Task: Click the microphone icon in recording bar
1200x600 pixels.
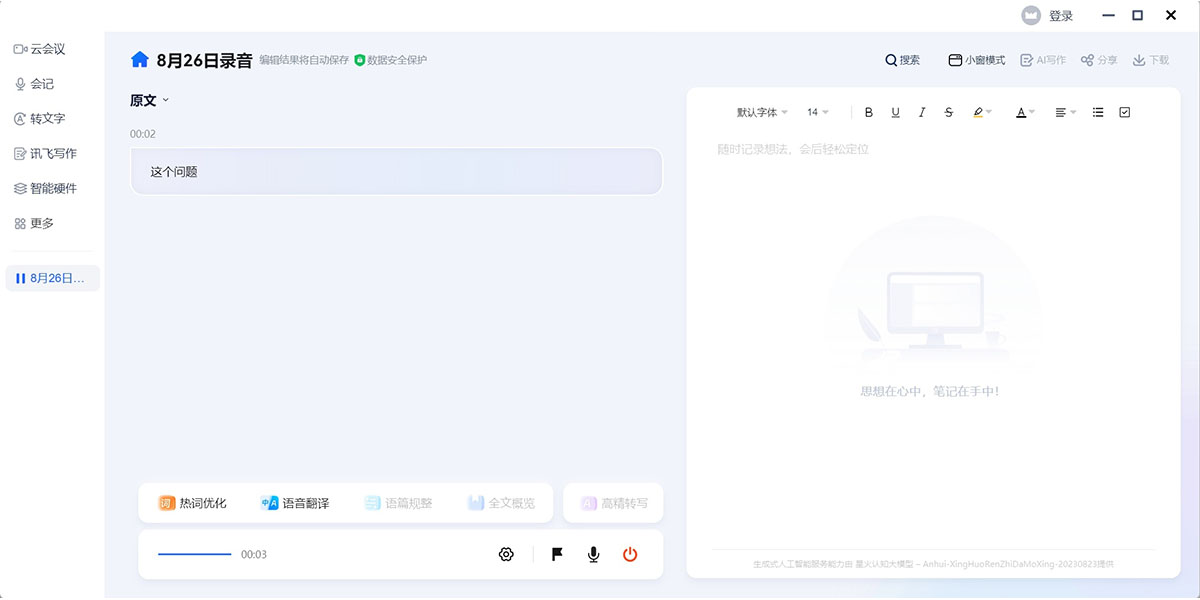Action: (592, 554)
